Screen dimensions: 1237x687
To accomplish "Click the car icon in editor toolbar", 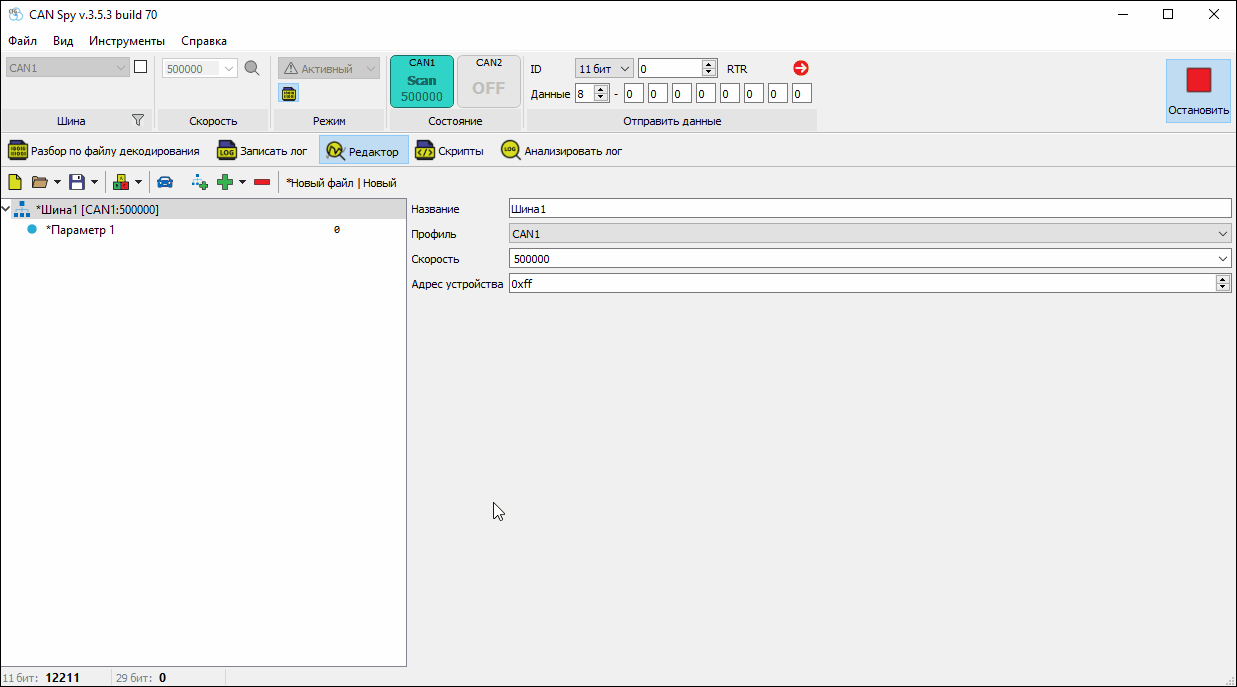I will pyautogui.click(x=165, y=182).
